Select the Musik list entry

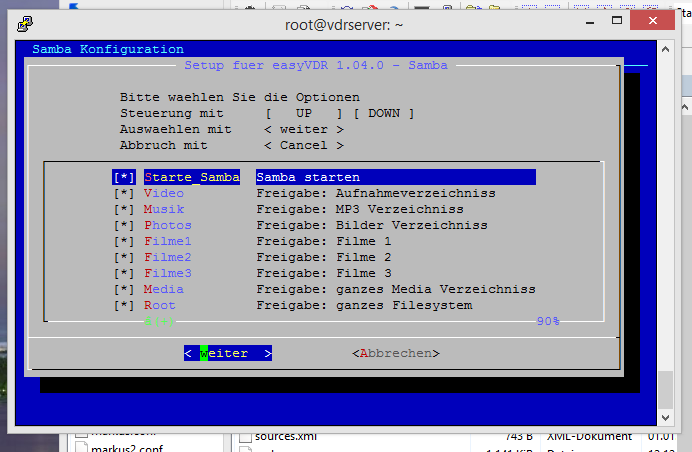tap(164, 209)
